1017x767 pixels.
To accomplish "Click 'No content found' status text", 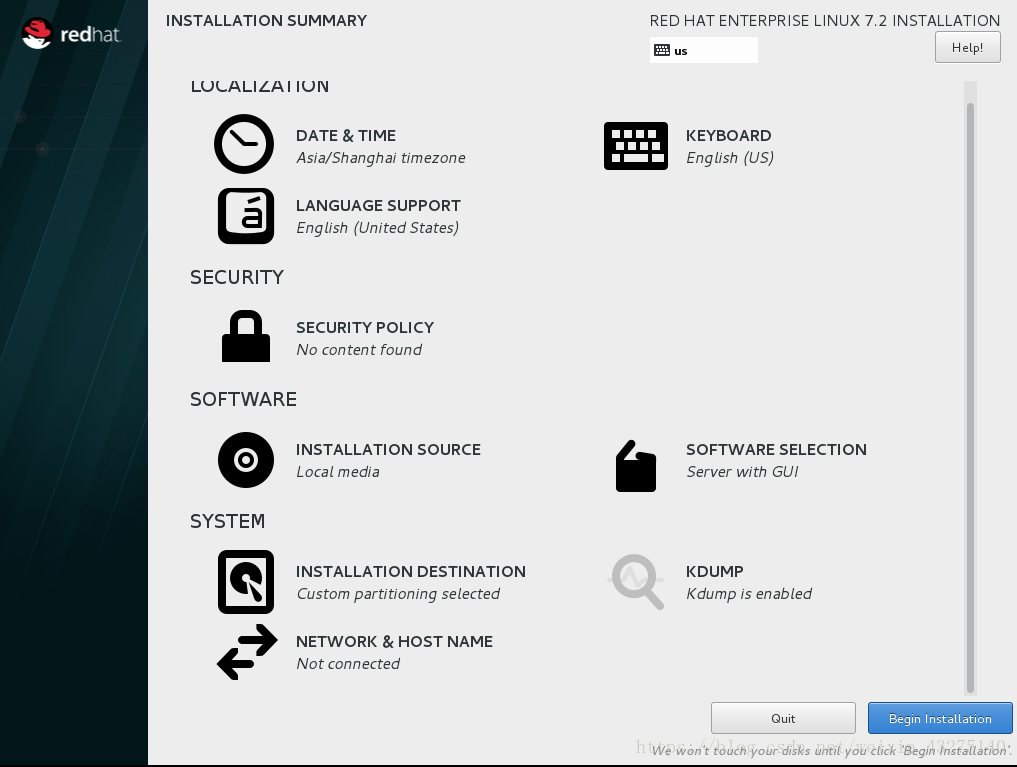I will coord(359,349).
